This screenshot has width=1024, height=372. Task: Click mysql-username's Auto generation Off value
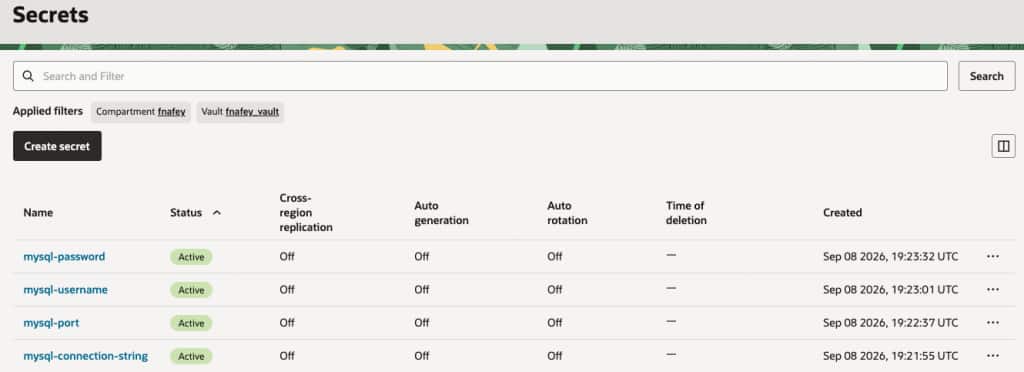pos(421,290)
